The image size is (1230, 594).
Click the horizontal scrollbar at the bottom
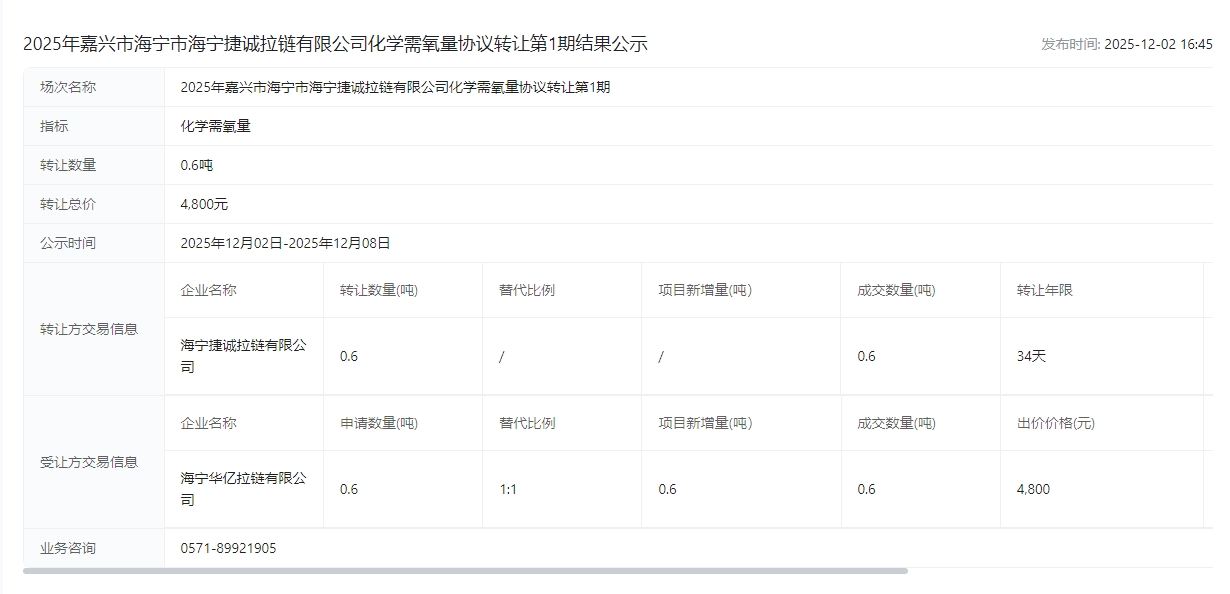[465, 571]
